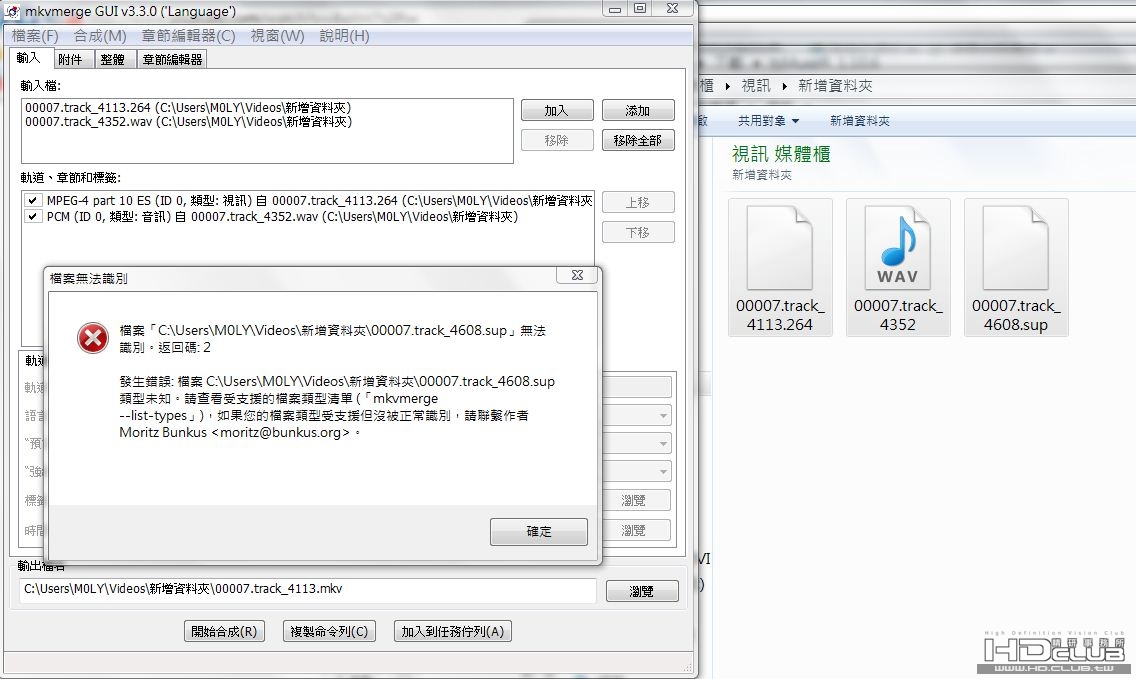Expand the third track option dropdown arrow
The height and width of the screenshot is (679, 1136).
point(663,472)
